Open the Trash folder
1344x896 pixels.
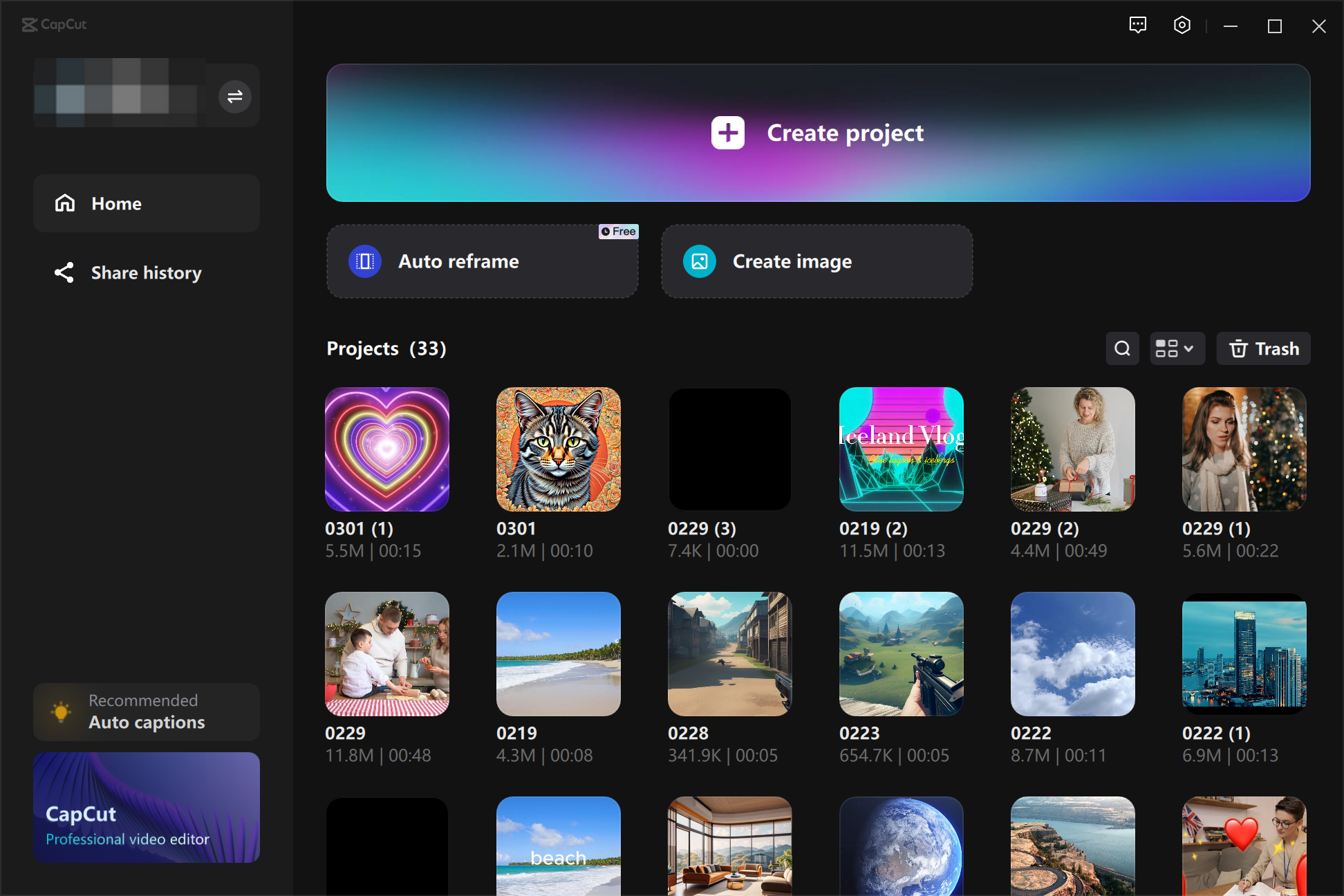1265,349
